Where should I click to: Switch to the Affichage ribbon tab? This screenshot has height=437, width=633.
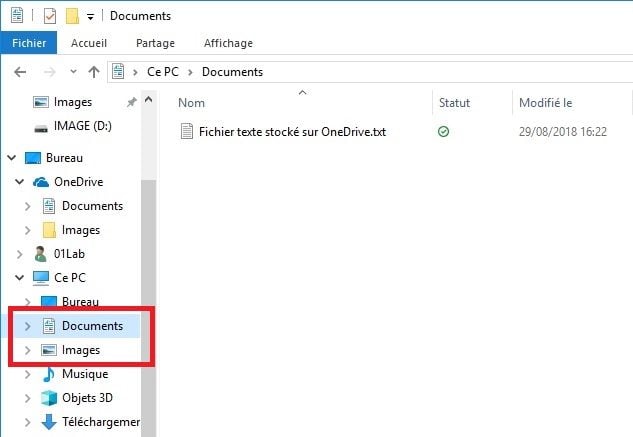(228, 43)
